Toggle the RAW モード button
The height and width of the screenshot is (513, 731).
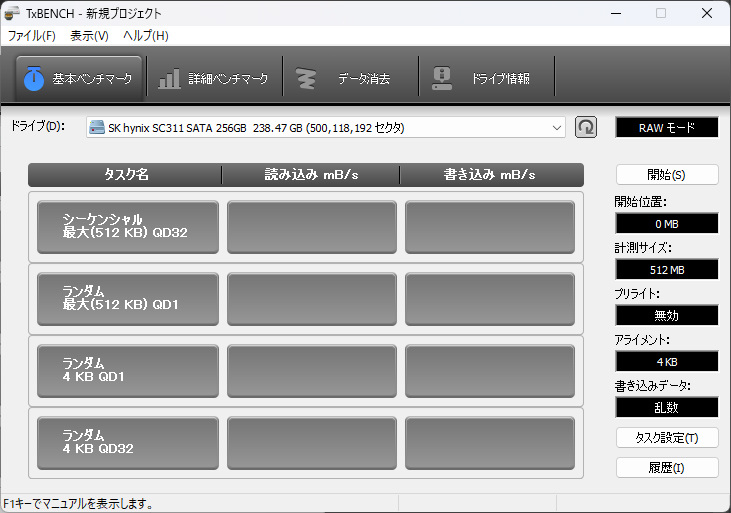point(666,128)
